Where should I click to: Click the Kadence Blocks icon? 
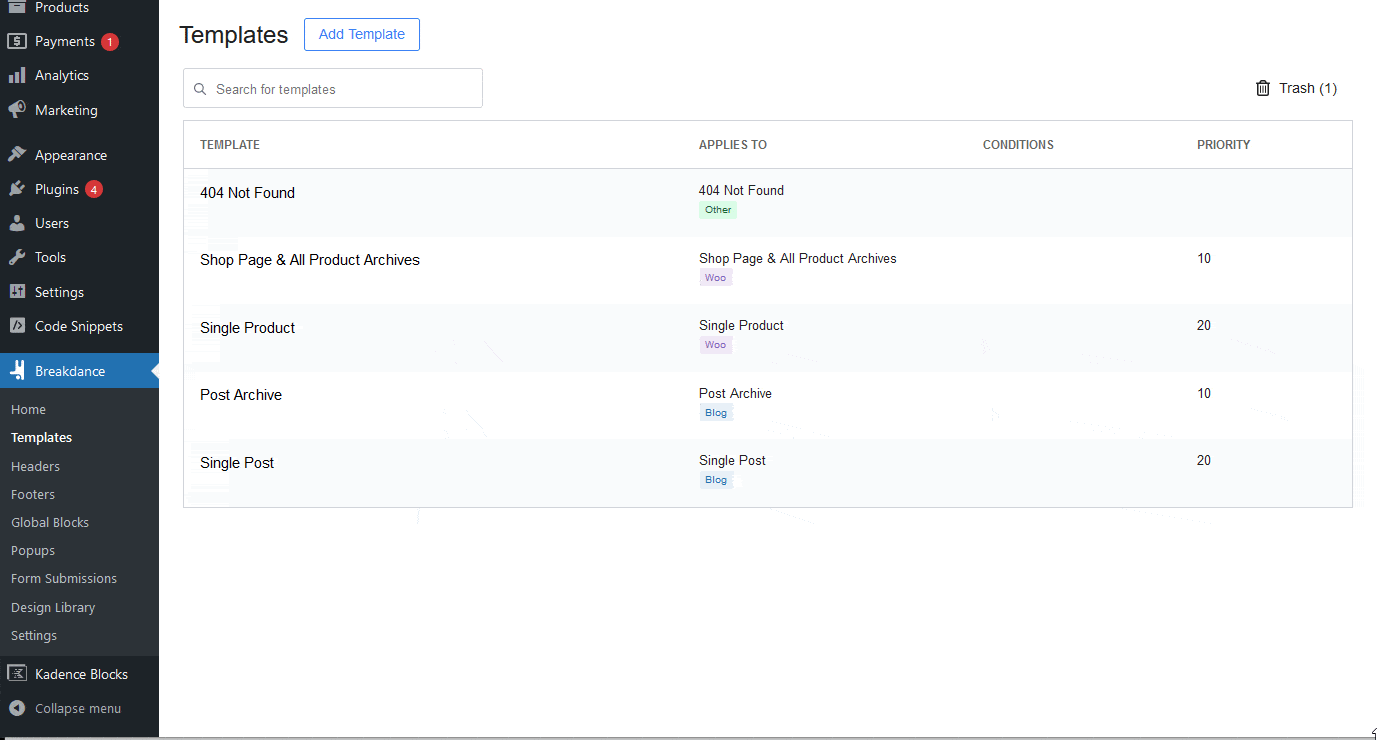point(17,674)
